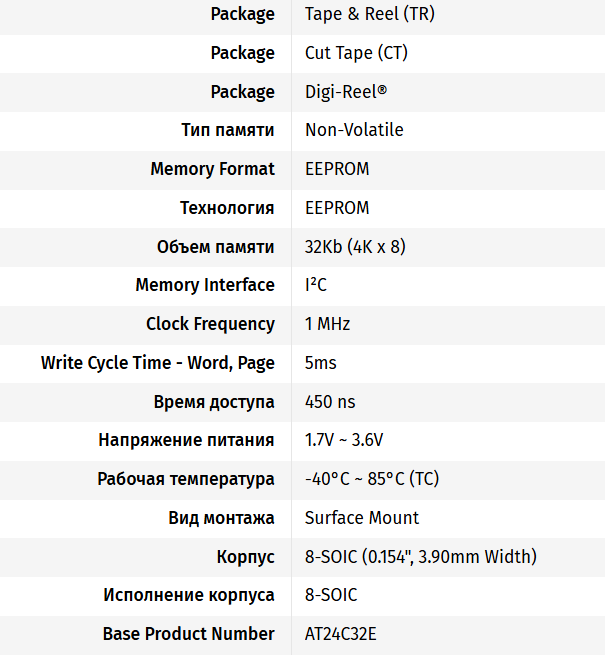Click the "32Kb (4K x 8)" value
The image size is (605, 660).
pyautogui.click(x=355, y=247)
